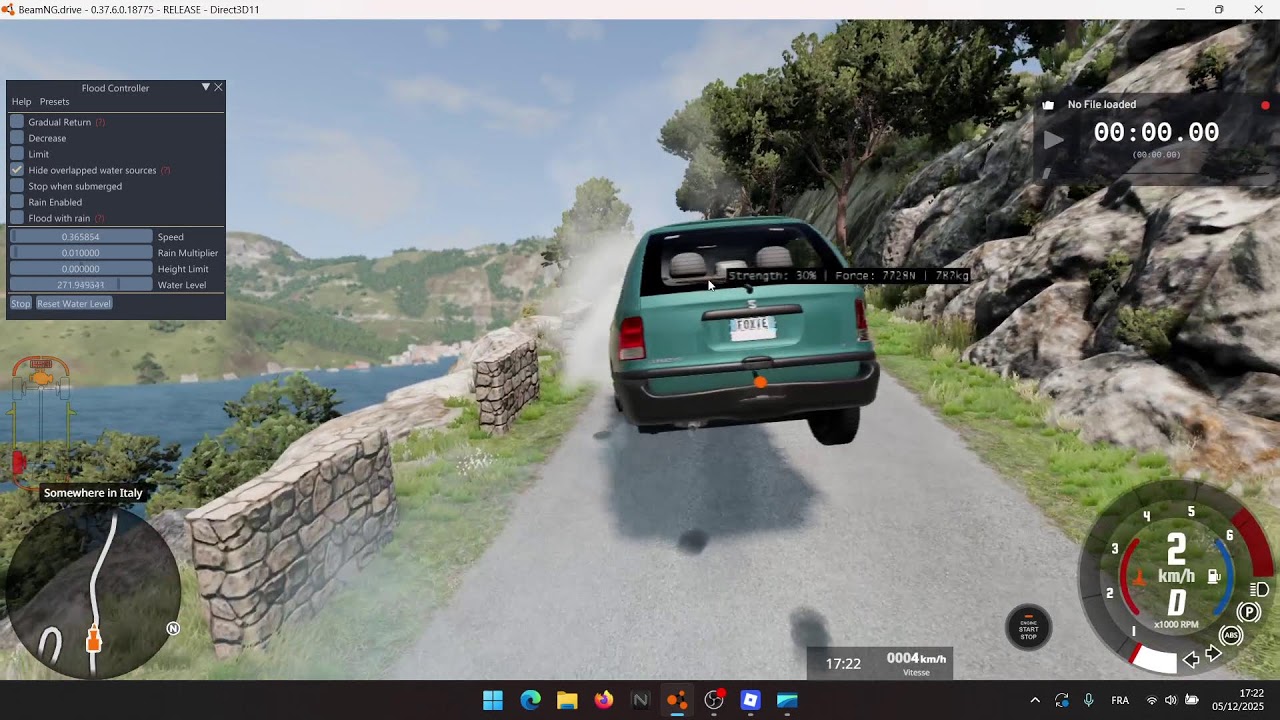
Task: Open Microsoft Edge from the taskbar
Action: click(530, 700)
